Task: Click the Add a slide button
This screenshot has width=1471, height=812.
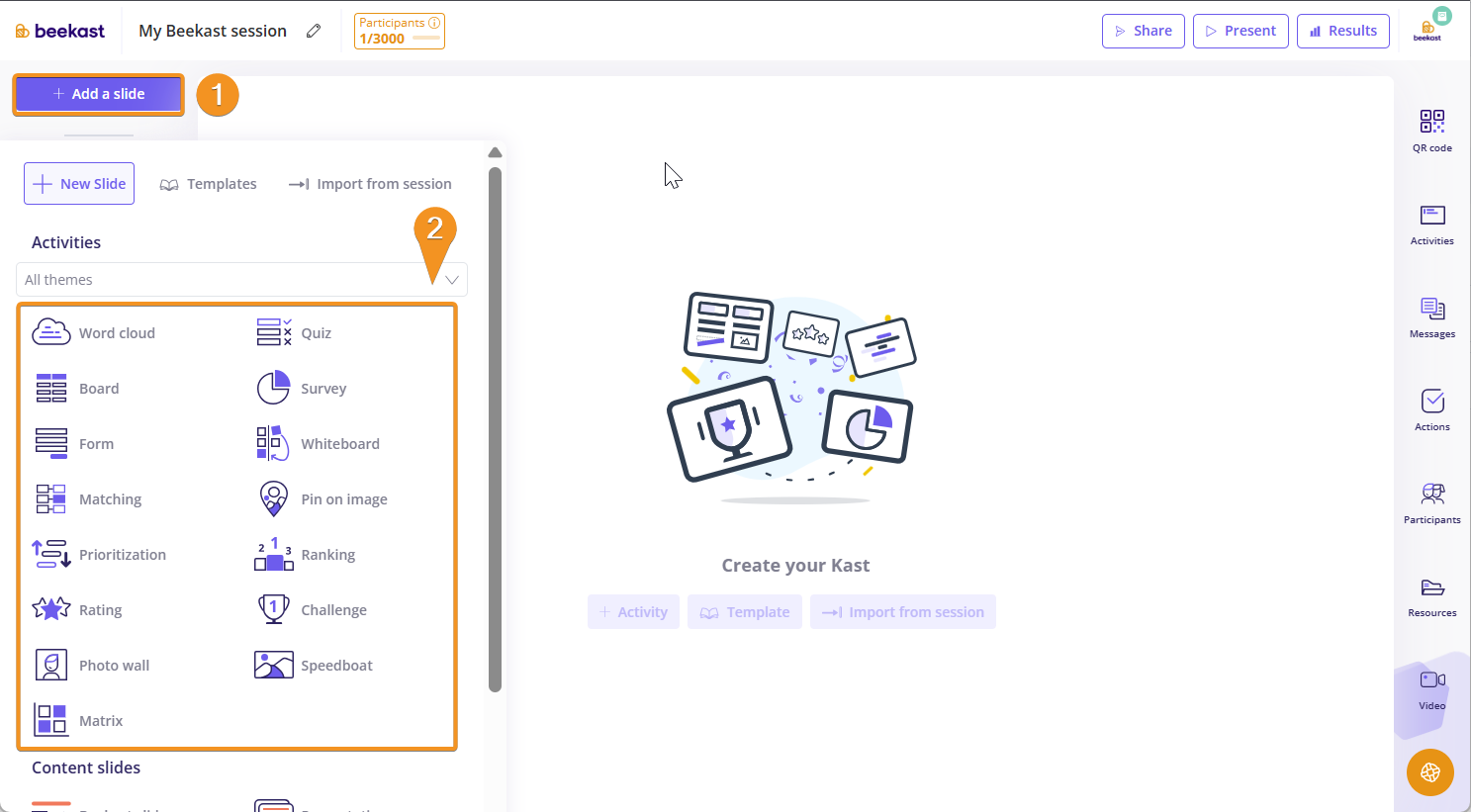Action: (x=99, y=94)
